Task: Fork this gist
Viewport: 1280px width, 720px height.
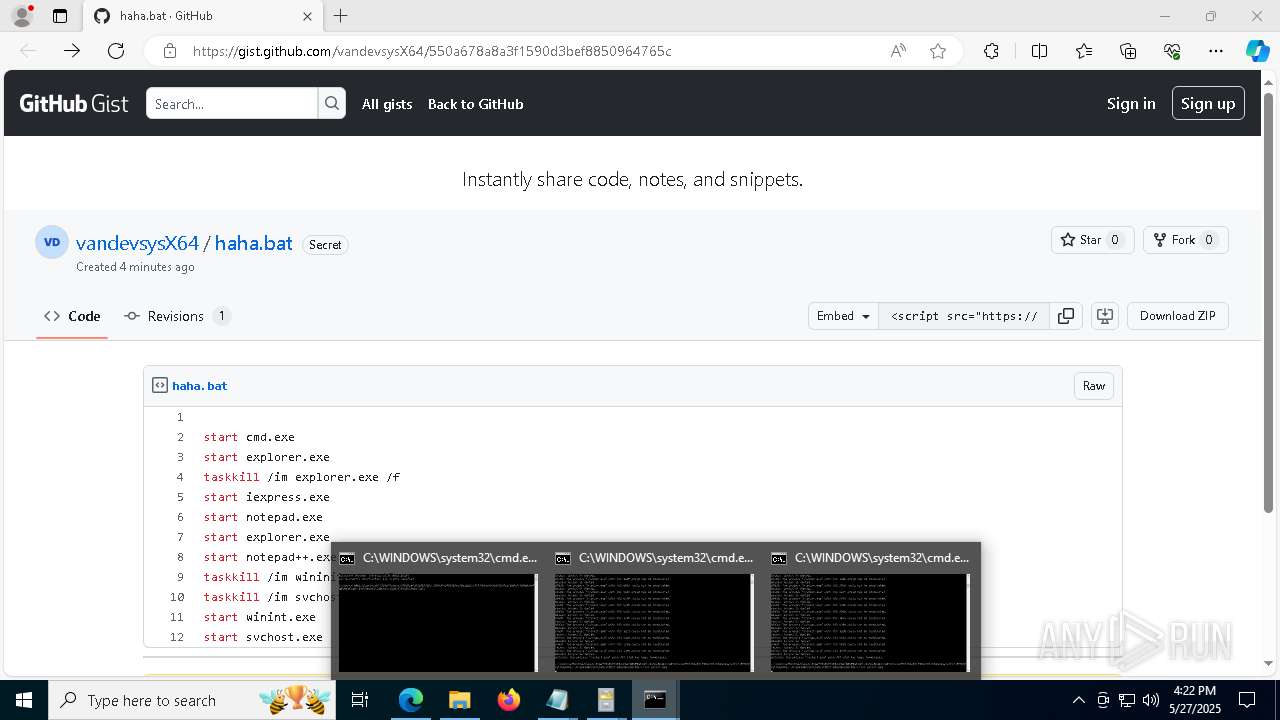Action: pyautogui.click(x=1185, y=240)
